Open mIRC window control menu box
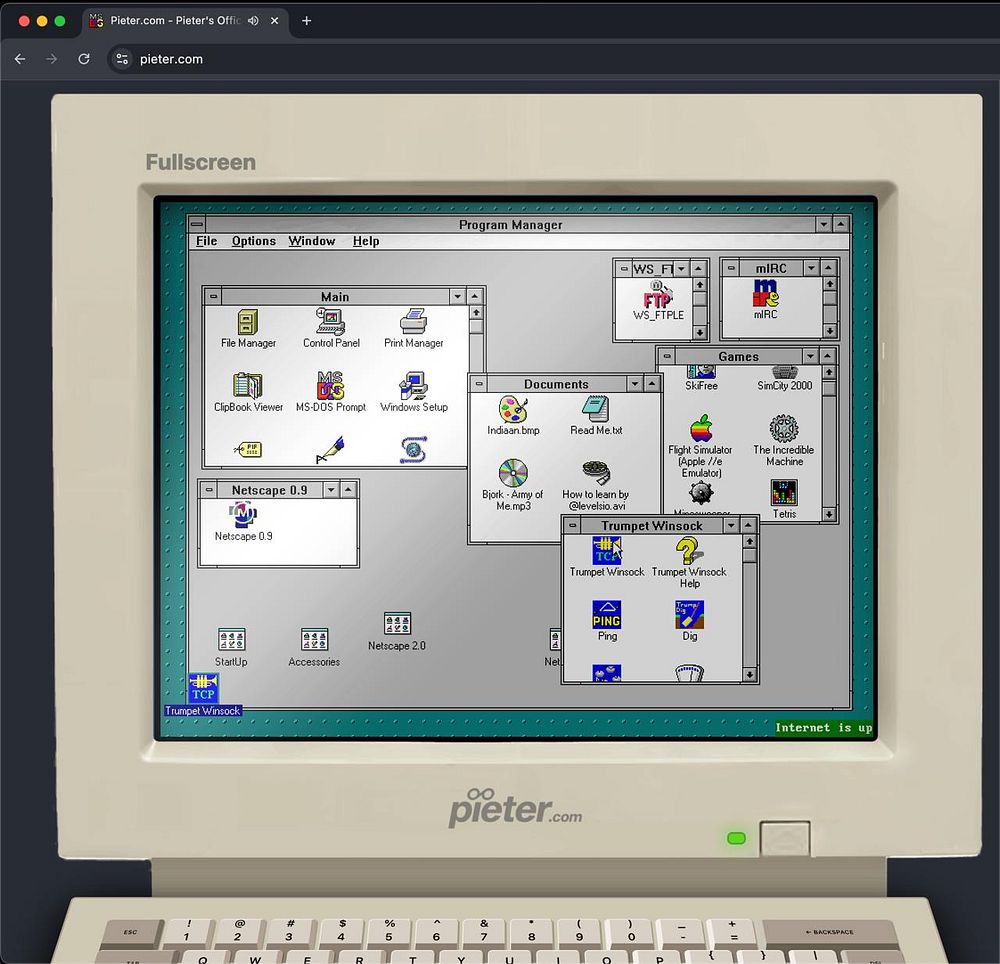 coord(731,268)
